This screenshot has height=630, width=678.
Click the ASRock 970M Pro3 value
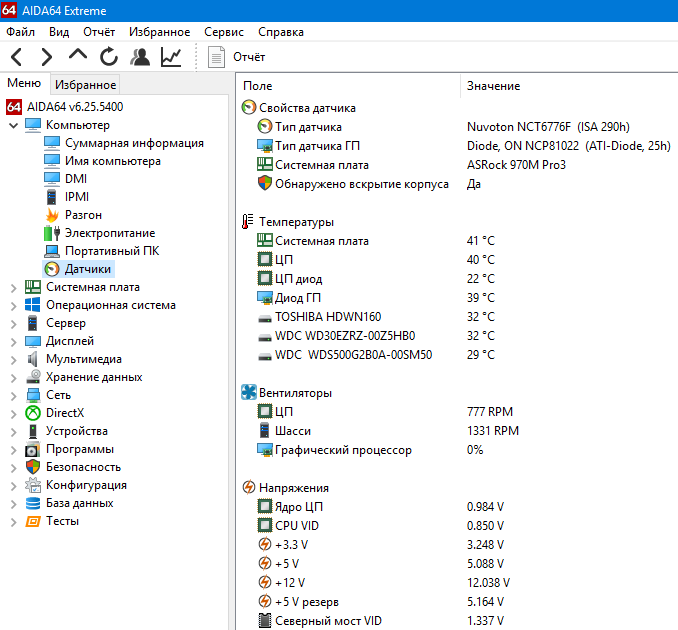coord(516,165)
